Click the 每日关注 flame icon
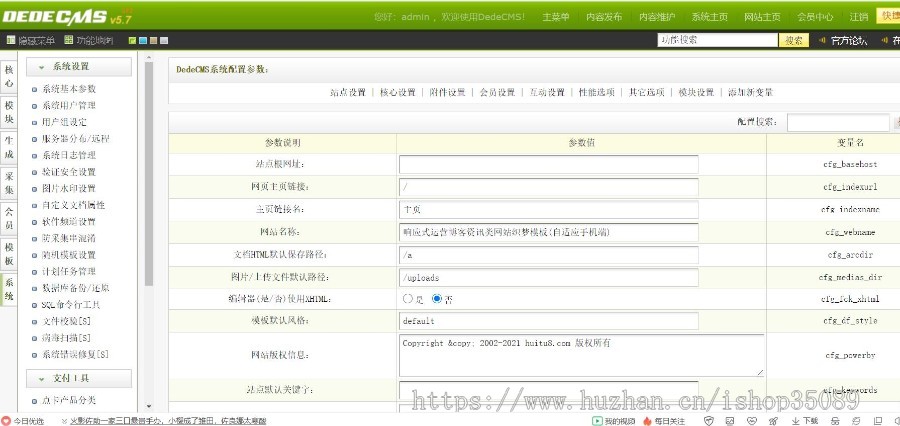Image resolution: width=900 pixels, height=426 pixels. coord(647,421)
